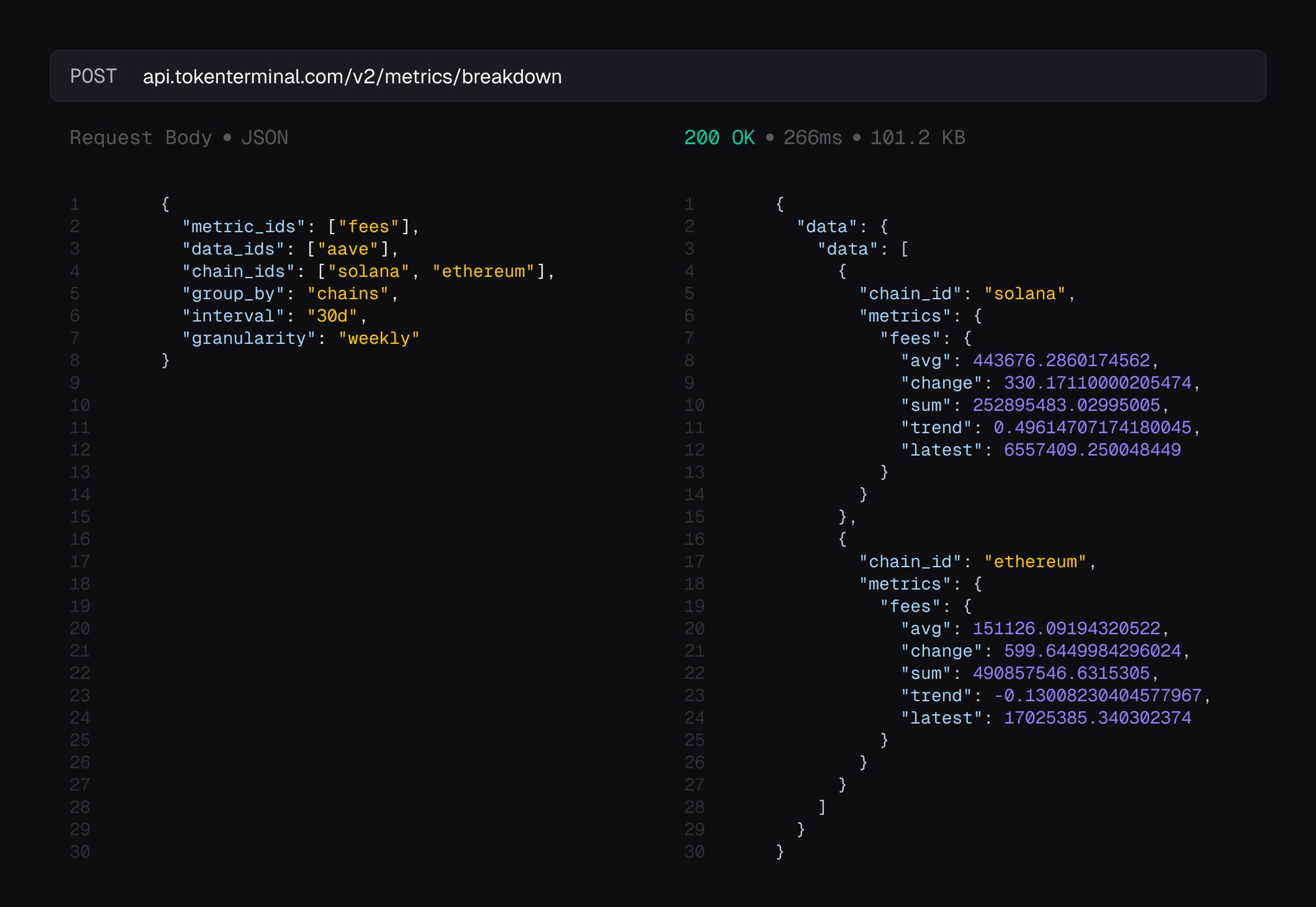The image size is (1316, 907).
Task: Click the "30d" interval value
Action: coord(332,316)
